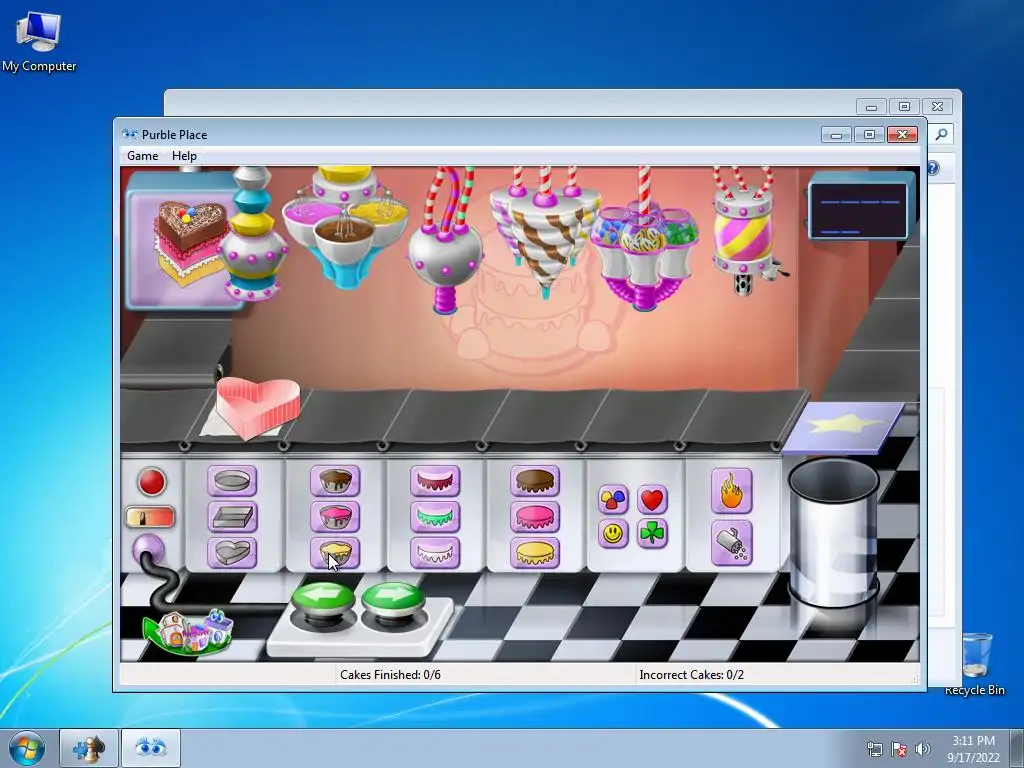Move conveyor right with green arrow button
Image resolution: width=1024 pixels, height=768 pixels.
point(392,598)
